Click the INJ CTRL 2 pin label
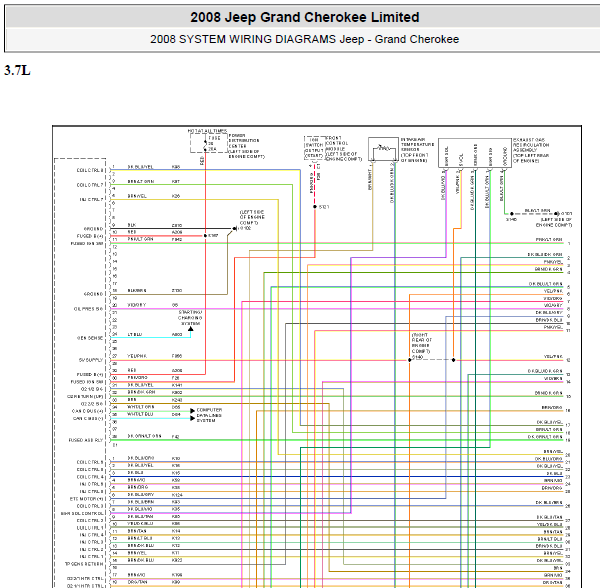Screen dimensions: 600x588 point(91,549)
